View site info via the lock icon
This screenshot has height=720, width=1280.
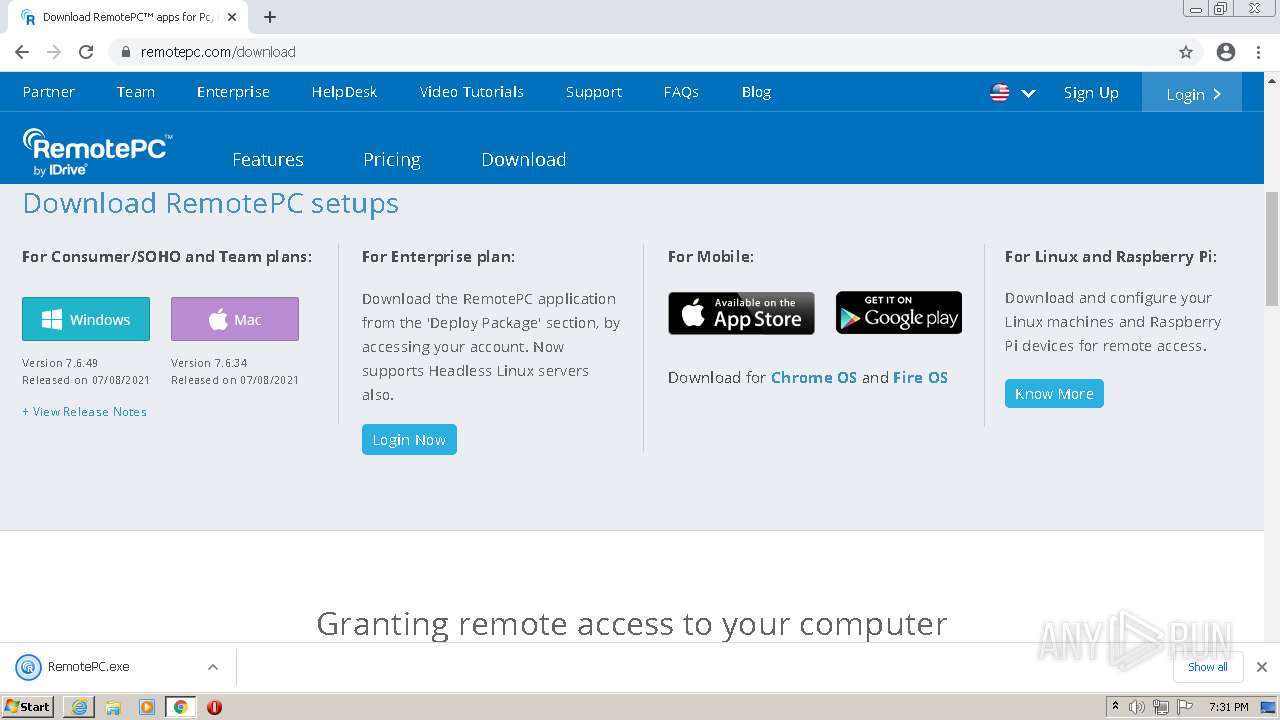(x=126, y=52)
